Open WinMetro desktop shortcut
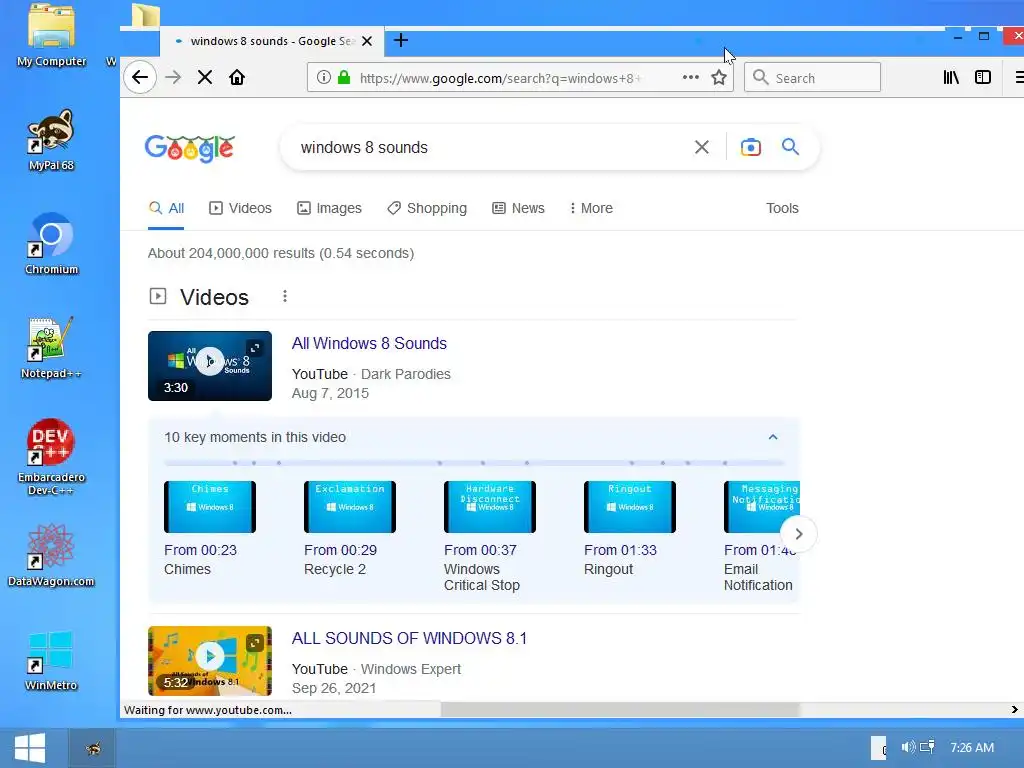Image resolution: width=1024 pixels, height=768 pixels. 52,660
